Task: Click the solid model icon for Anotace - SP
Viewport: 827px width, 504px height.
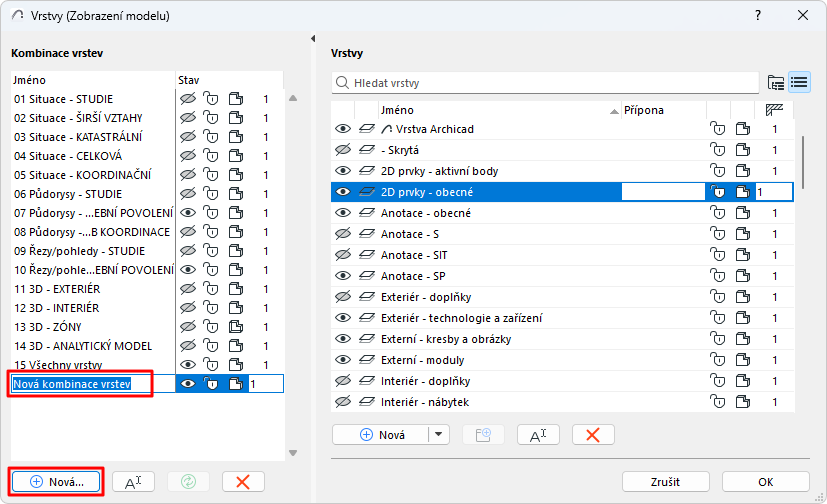Action: (742, 276)
